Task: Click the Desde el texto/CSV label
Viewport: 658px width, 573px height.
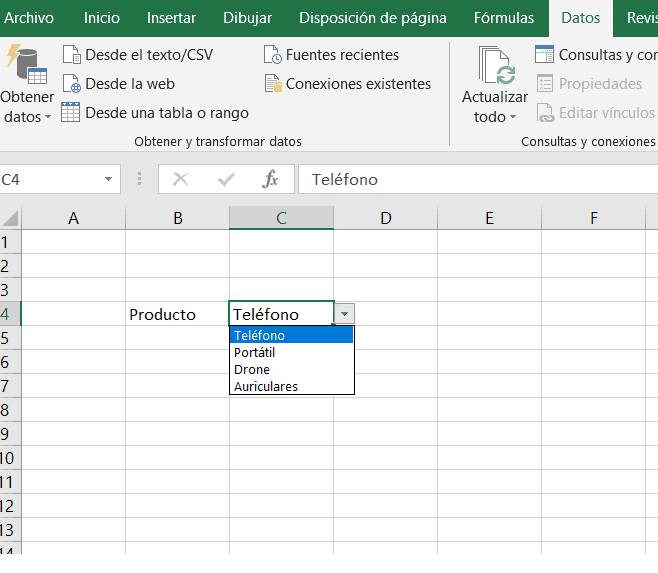Action: click(149, 55)
